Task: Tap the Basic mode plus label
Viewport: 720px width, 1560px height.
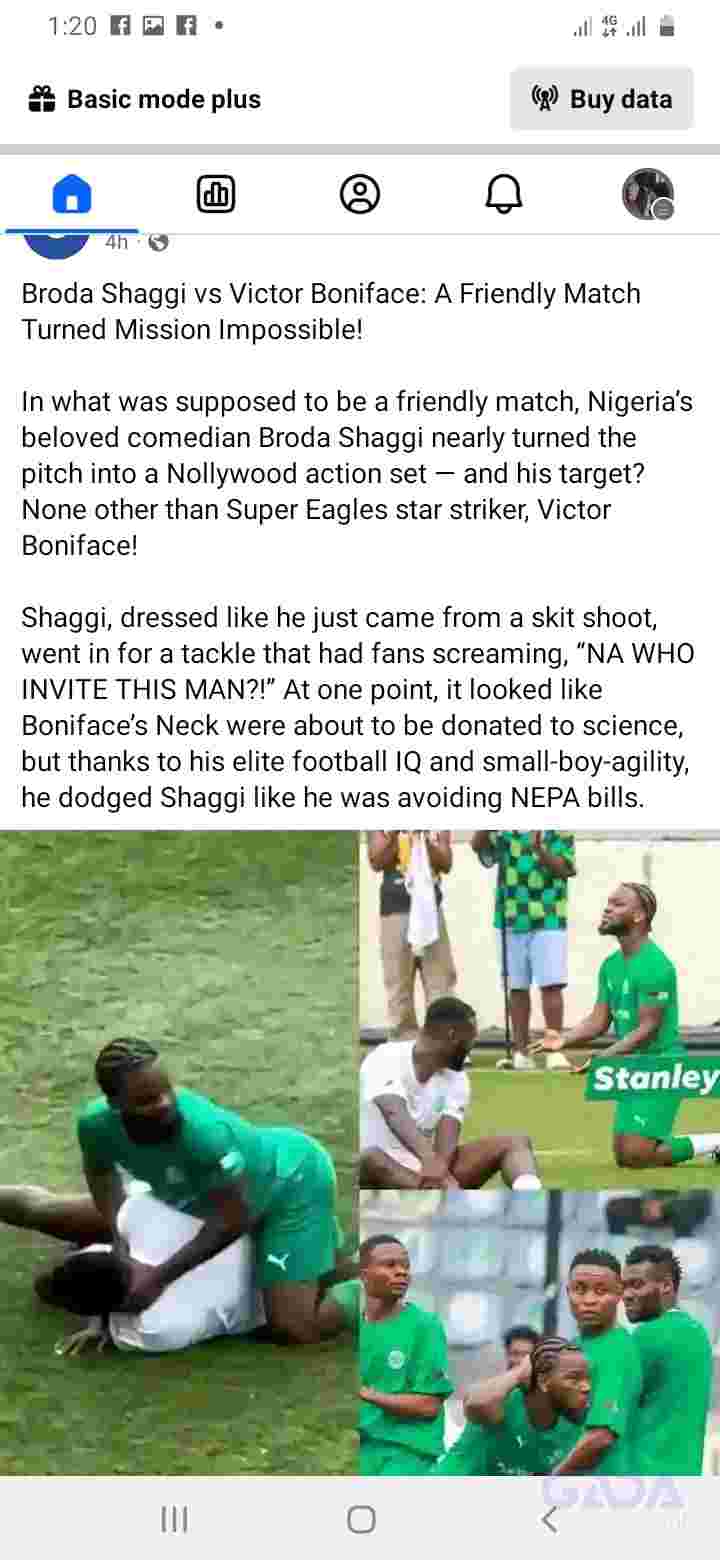Action: tap(164, 99)
